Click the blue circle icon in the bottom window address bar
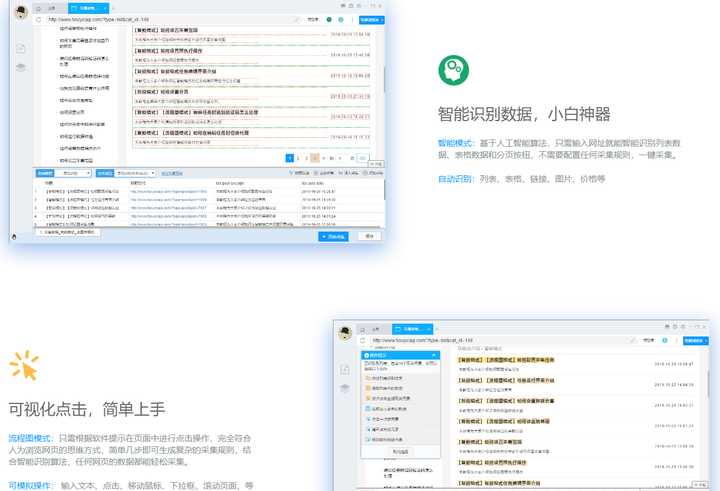720x491 pixels. click(664, 340)
